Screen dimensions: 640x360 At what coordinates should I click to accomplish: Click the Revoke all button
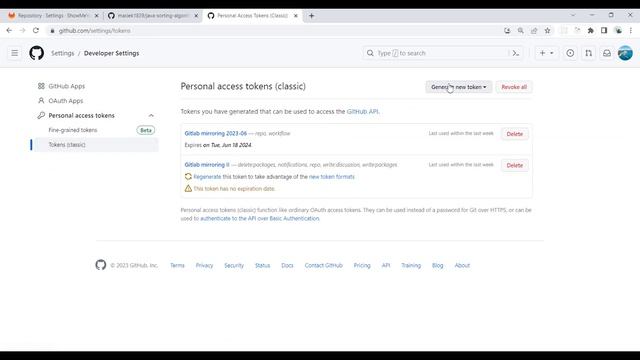click(x=514, y=87)
